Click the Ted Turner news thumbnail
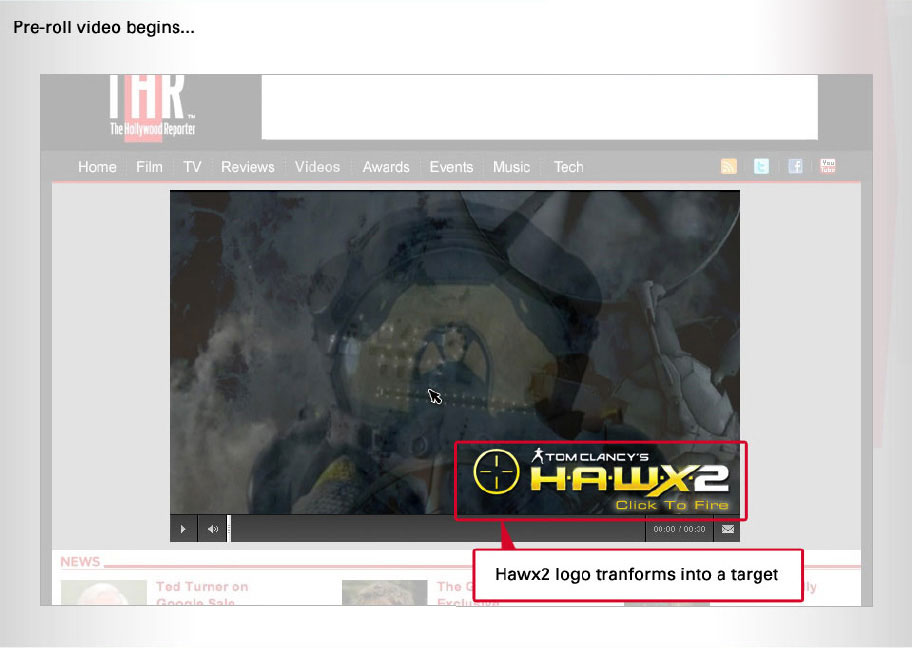This screenshot has height=648, width=912. 104,592
